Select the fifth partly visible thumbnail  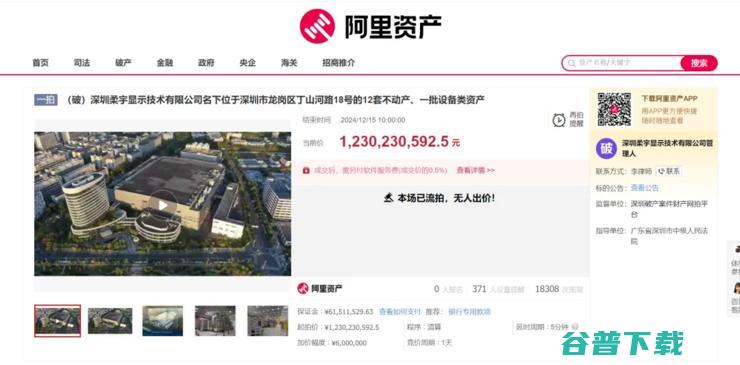(x=268, y=321)
